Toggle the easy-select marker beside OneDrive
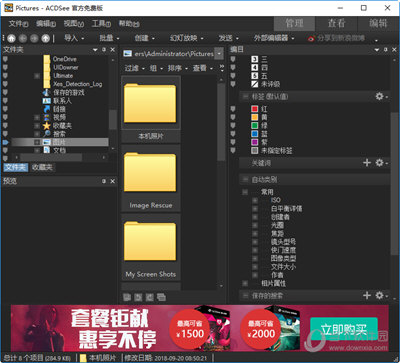 (x=5, y=59)
